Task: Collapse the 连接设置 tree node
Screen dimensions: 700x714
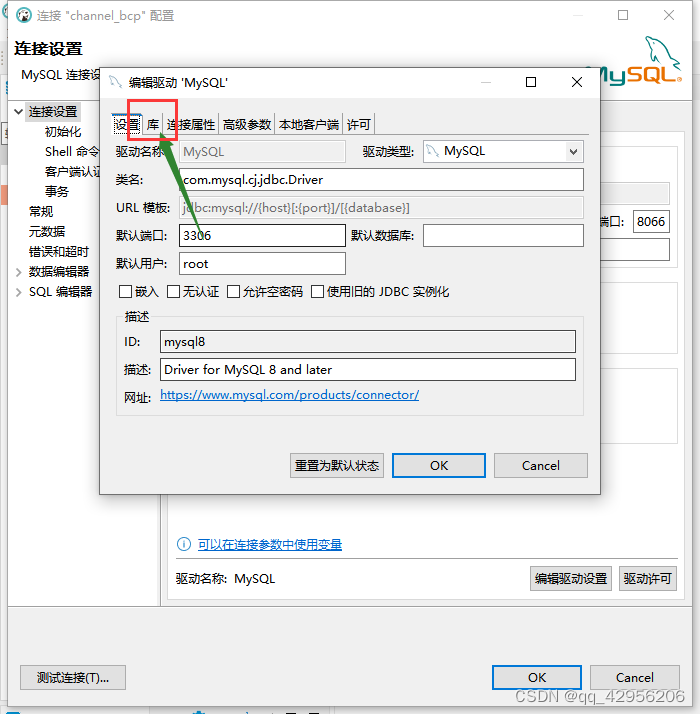Action: point(19,112)
